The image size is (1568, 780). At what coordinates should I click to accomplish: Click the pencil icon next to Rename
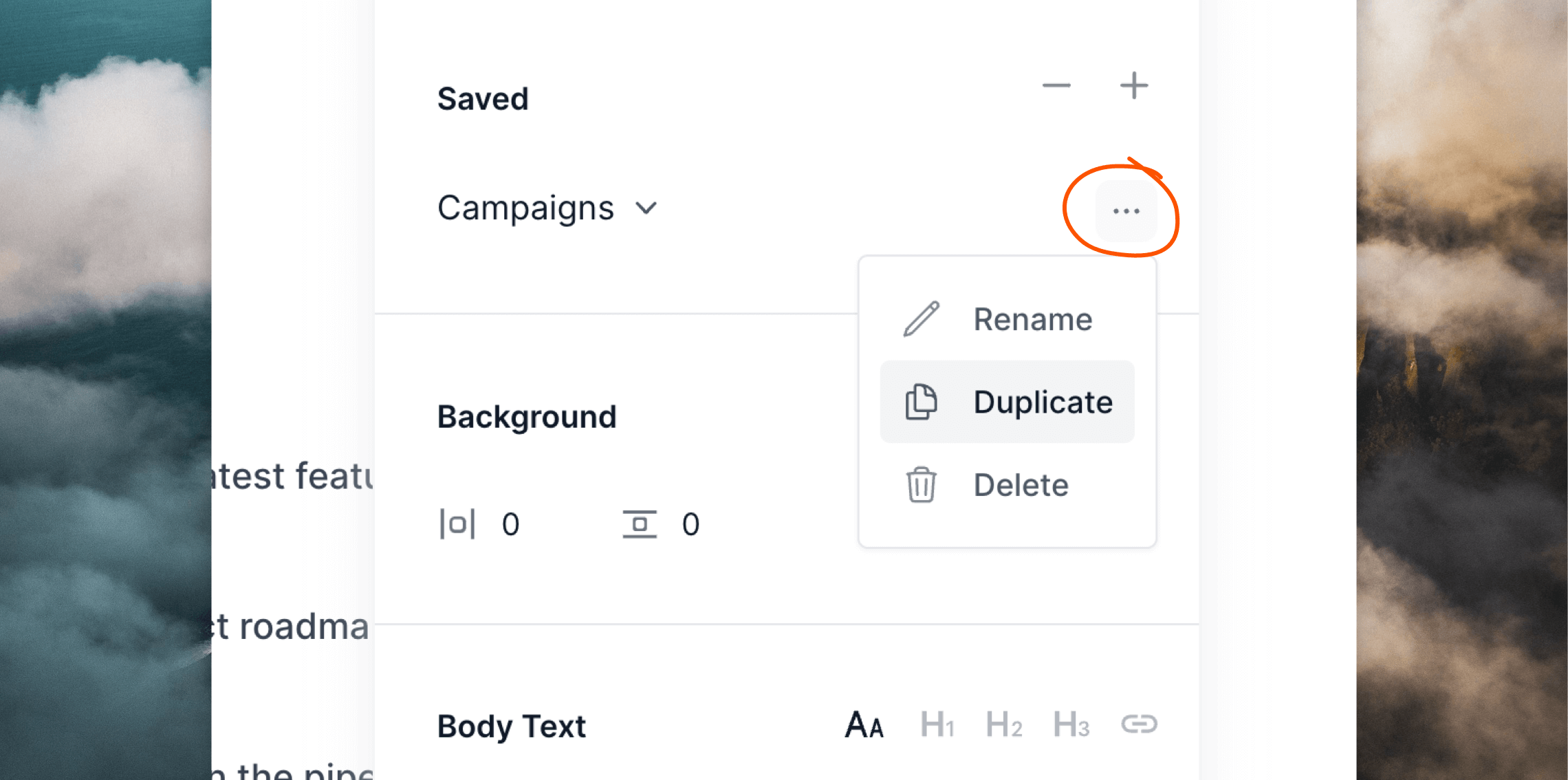click(x=922, y=319)
